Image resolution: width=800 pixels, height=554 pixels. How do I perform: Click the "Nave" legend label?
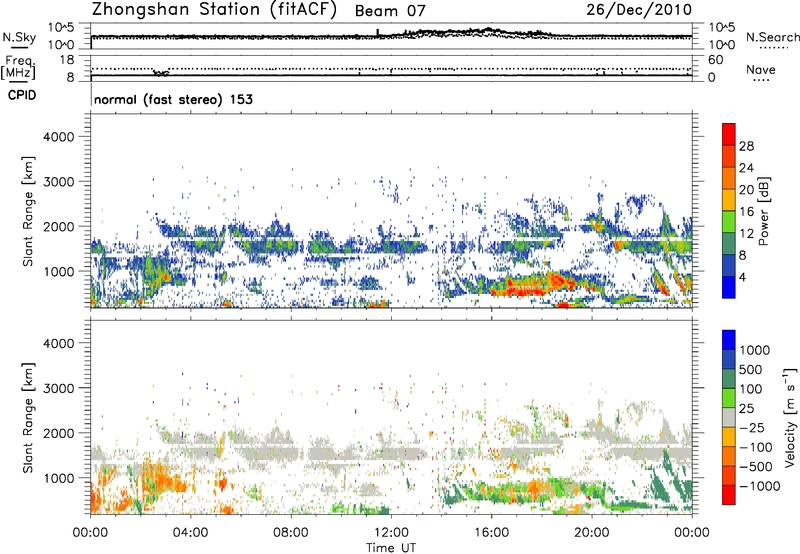coord(761,69)
